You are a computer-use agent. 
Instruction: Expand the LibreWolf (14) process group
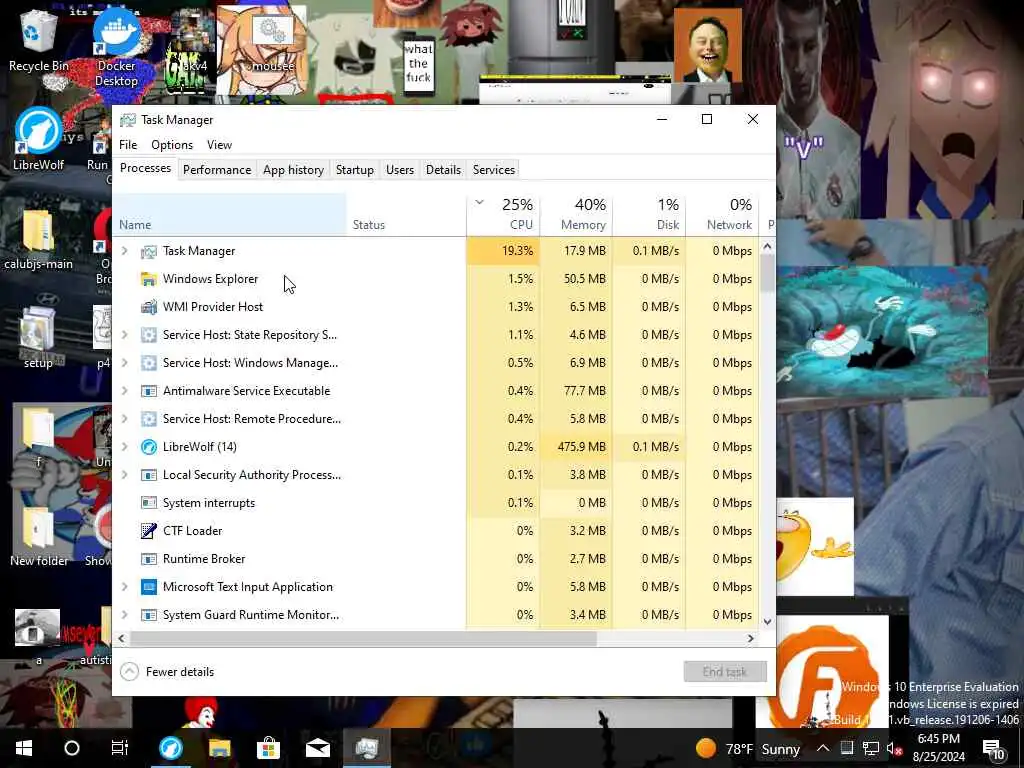125,447
